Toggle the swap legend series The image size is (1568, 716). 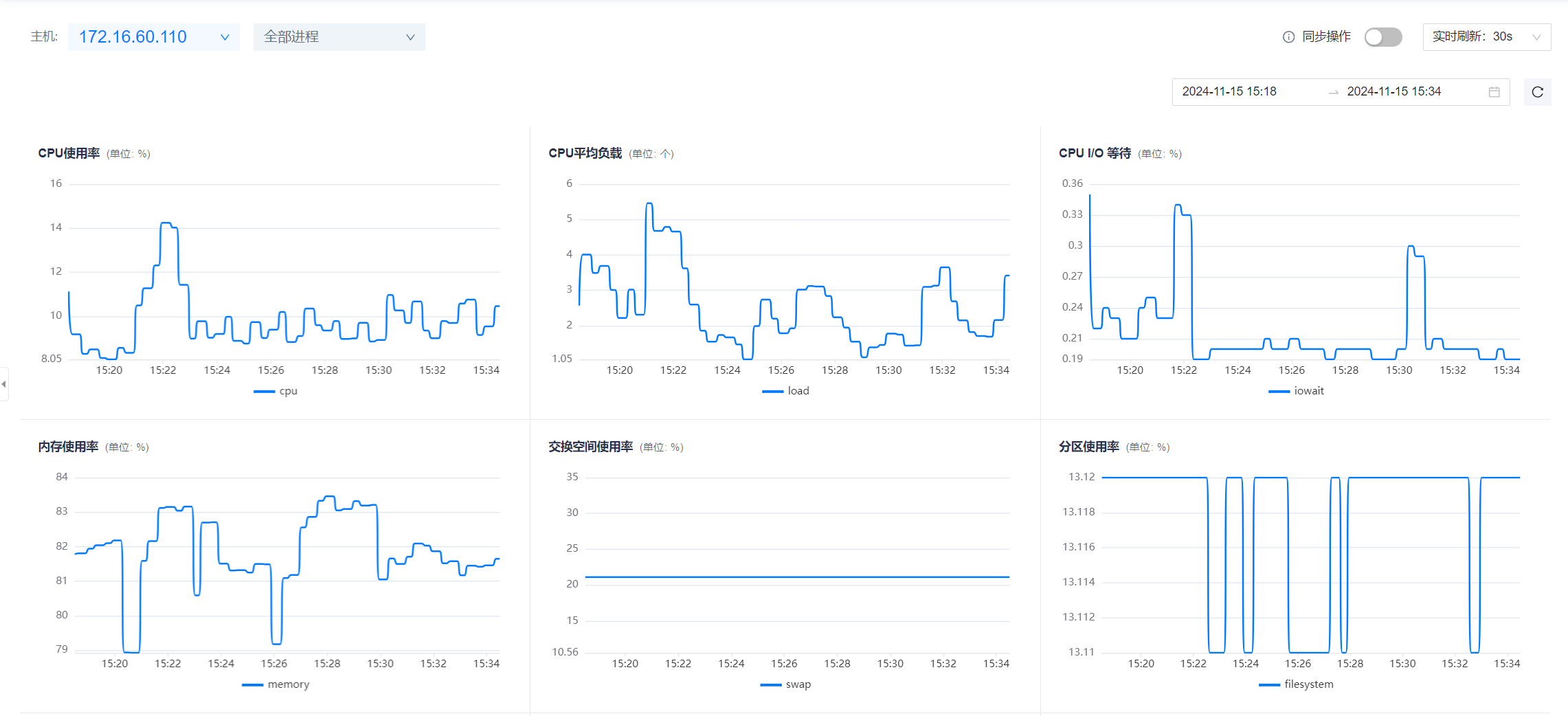786,684
